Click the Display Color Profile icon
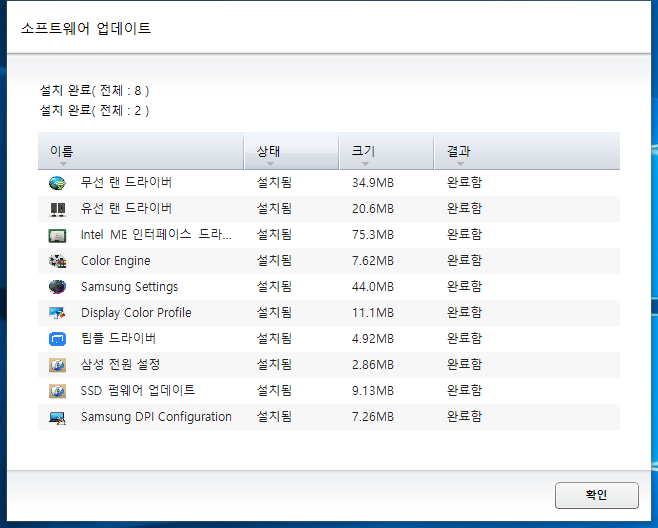This screenshot has height=528, width=658. click(57, 313)
